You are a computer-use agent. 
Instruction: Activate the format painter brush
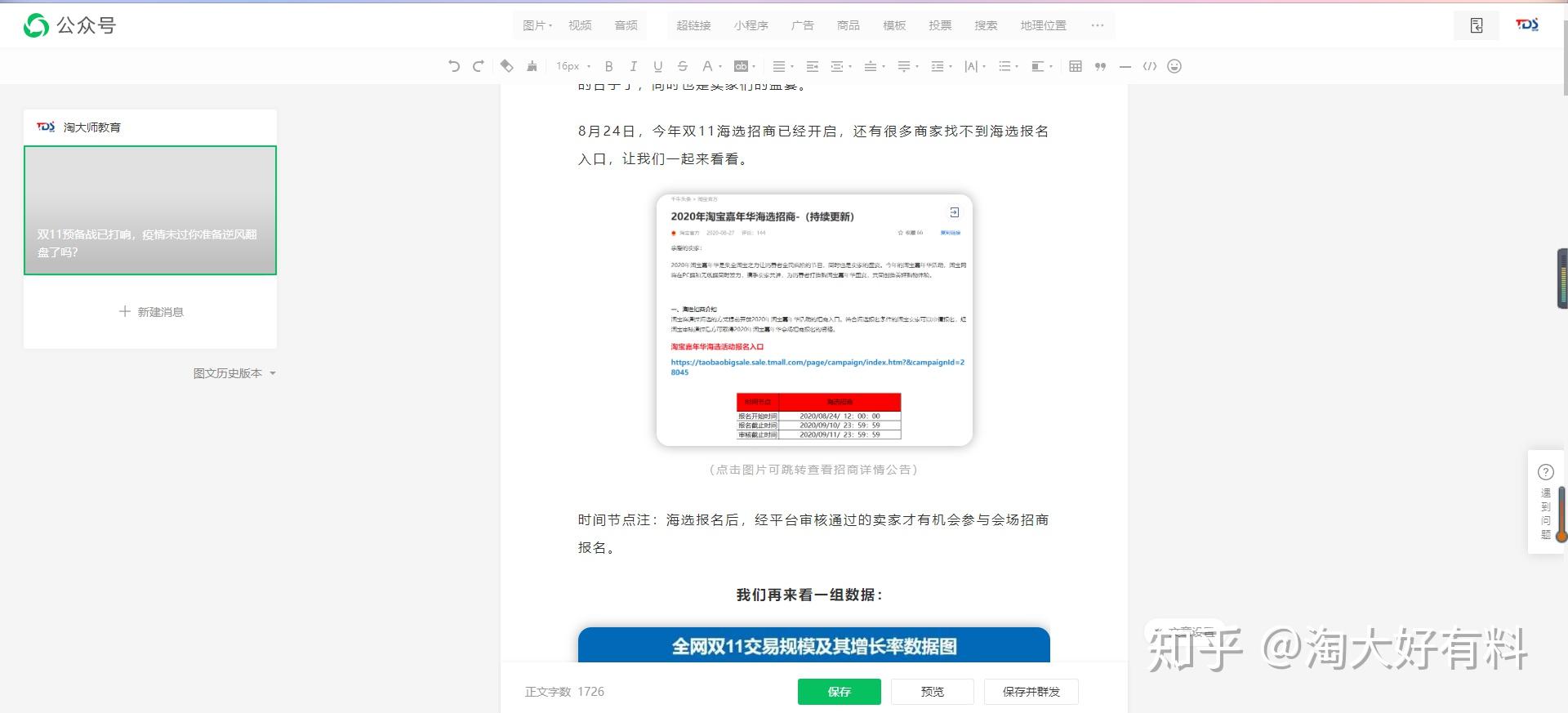532,66
